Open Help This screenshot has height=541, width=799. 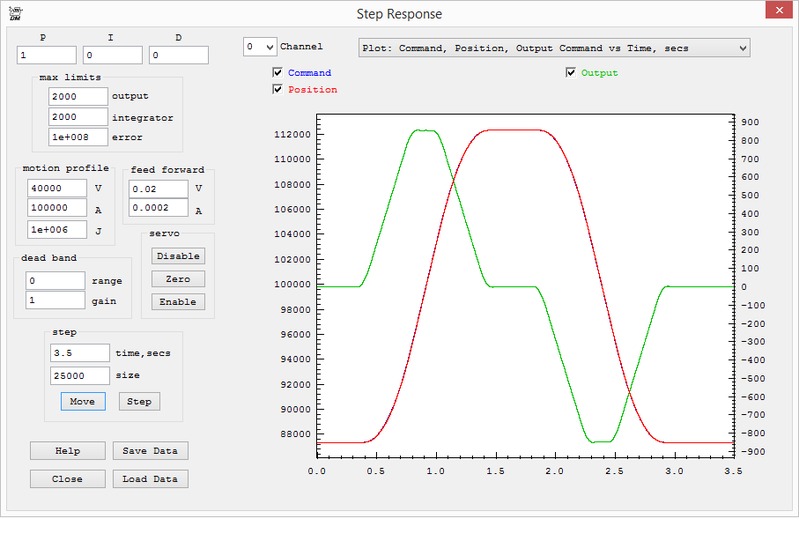67,451
